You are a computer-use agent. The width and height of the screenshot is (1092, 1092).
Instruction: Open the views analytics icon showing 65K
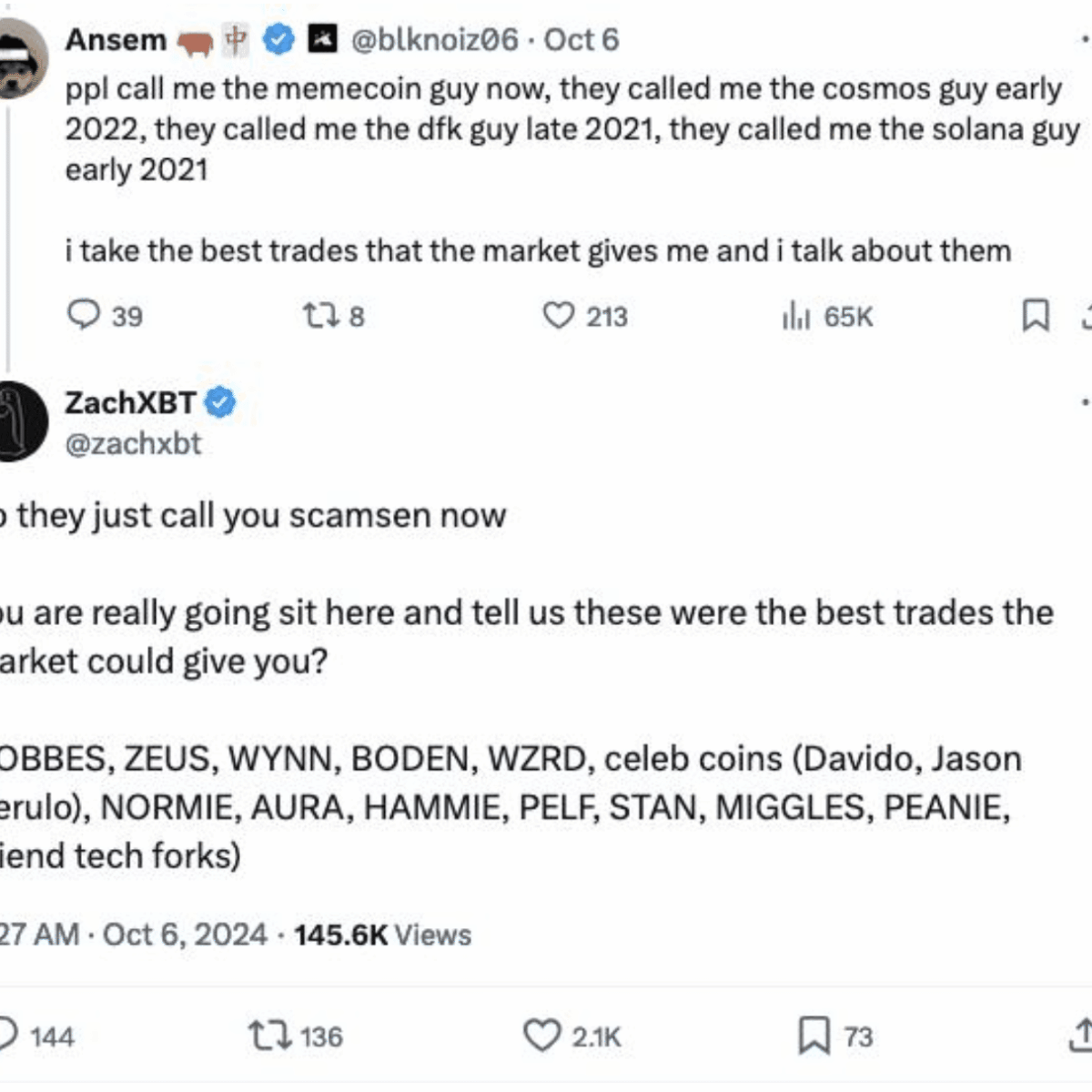795,316
